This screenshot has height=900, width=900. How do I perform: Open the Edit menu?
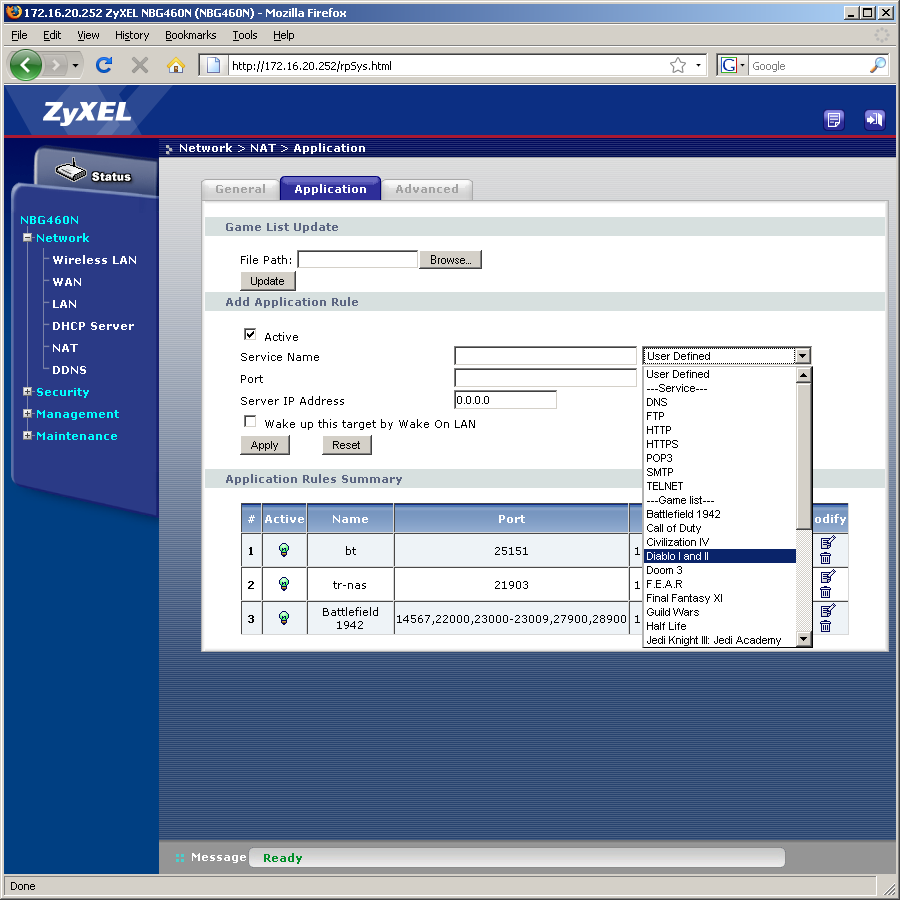click(52, 35)
